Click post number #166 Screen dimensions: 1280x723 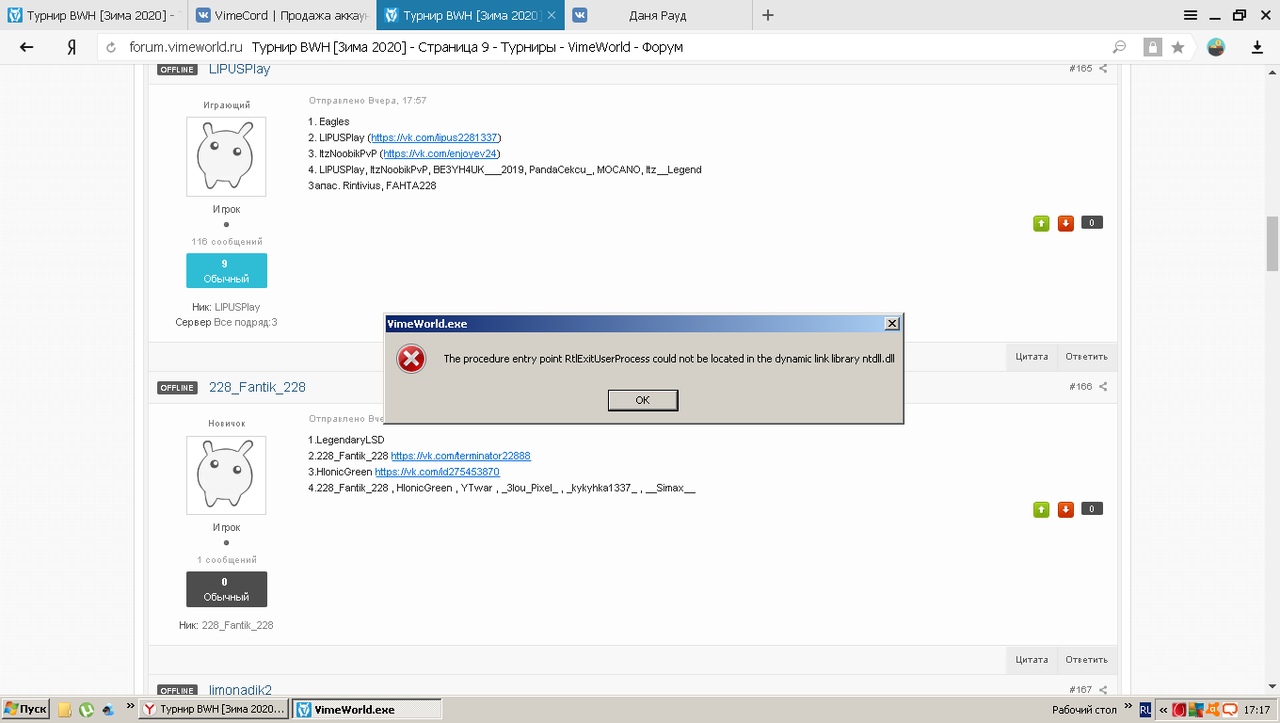click(1080, 387)
